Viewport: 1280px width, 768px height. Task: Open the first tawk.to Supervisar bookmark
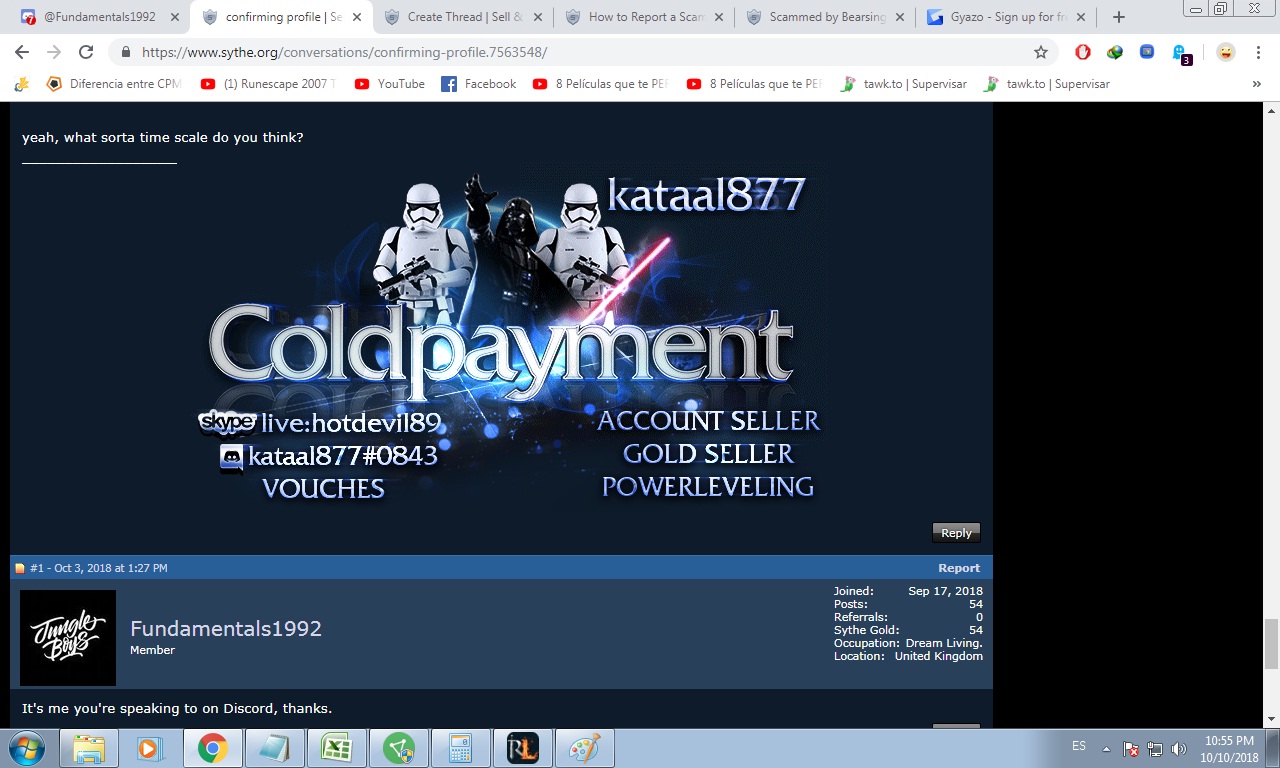904,84
